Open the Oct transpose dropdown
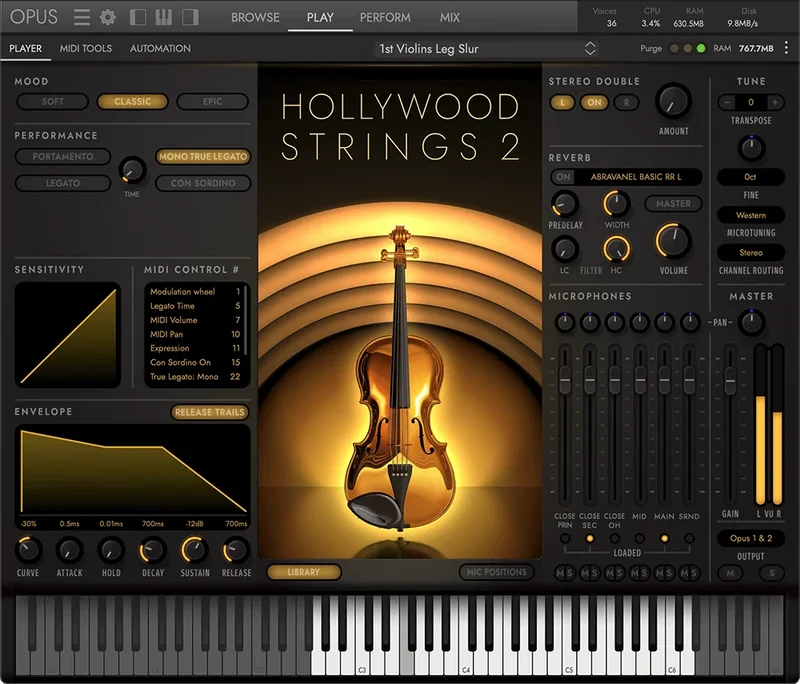 (751, 177)
